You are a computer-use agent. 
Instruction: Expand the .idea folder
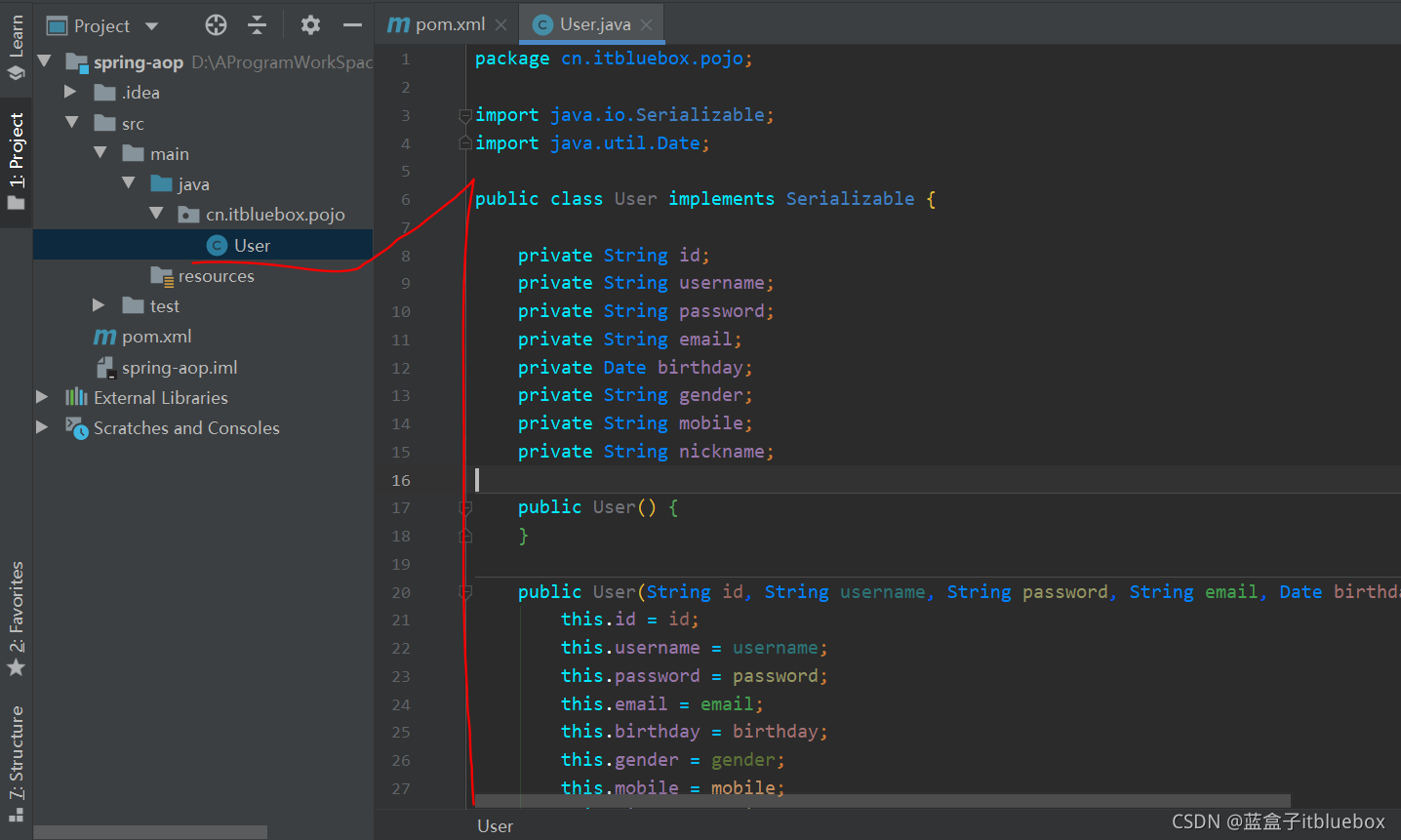point(70,92)
